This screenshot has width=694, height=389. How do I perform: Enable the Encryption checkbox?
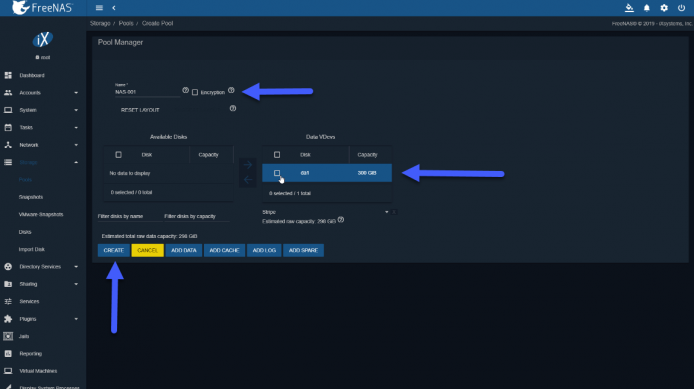pos(195,92)
